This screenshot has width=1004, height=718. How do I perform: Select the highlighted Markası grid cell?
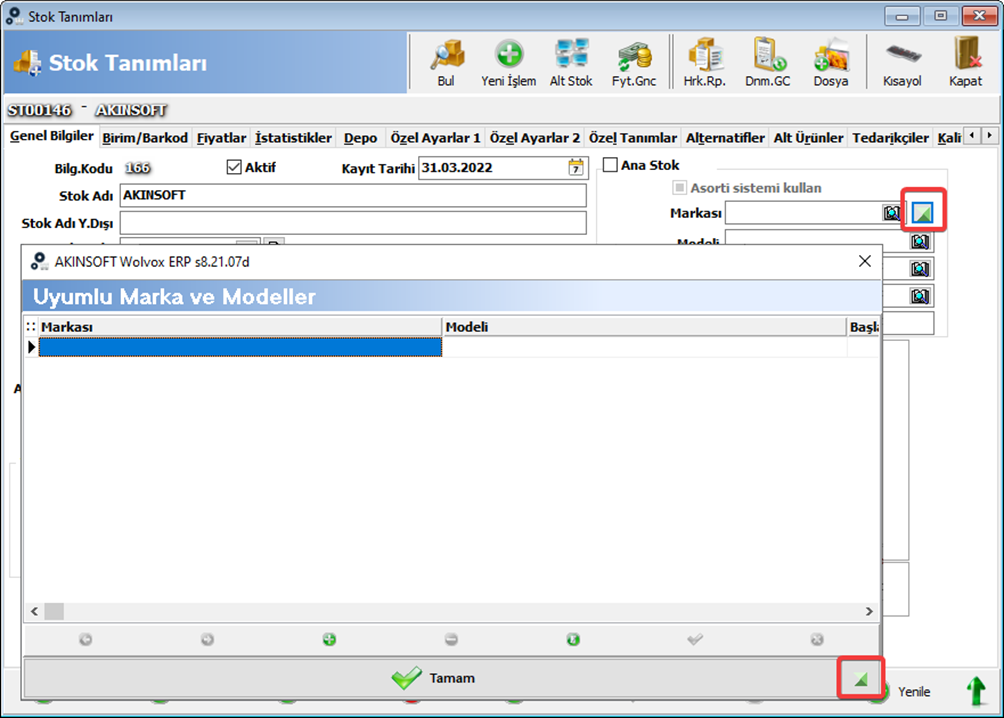pyautogui.click(x=240, y=347)
